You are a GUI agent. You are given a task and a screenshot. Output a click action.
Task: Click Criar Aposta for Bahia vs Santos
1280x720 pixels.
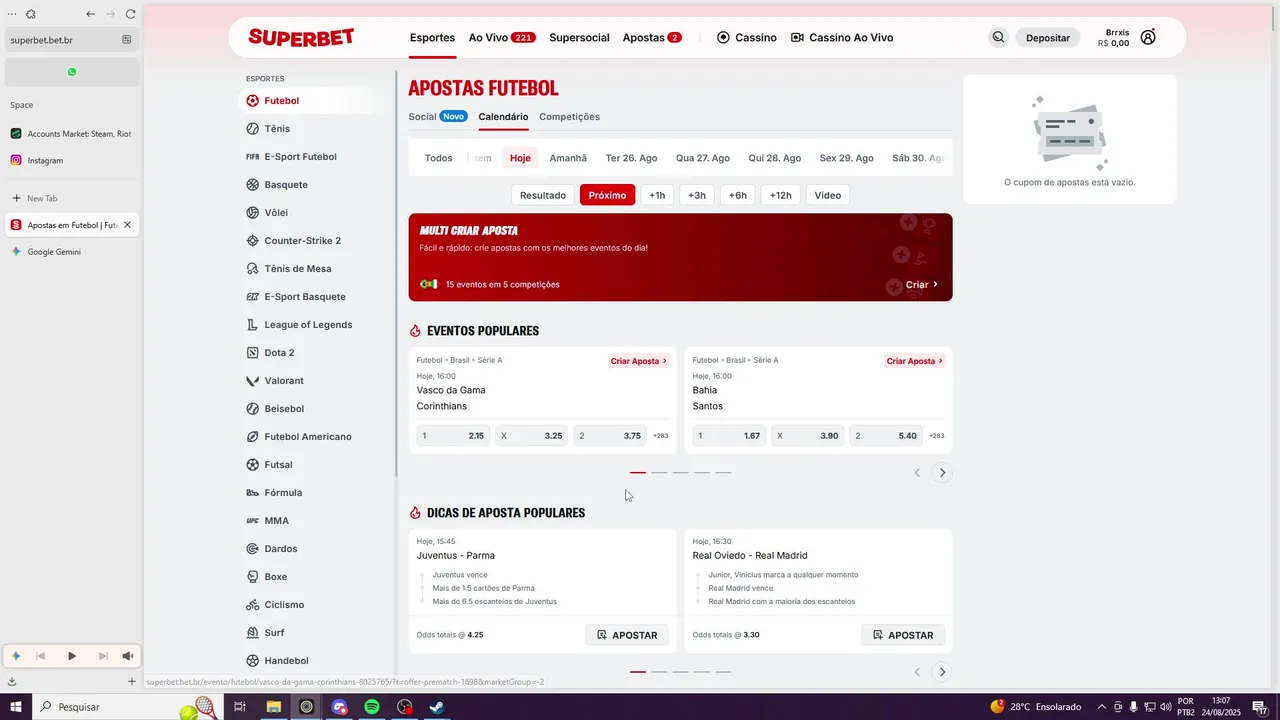coord(914,361)
